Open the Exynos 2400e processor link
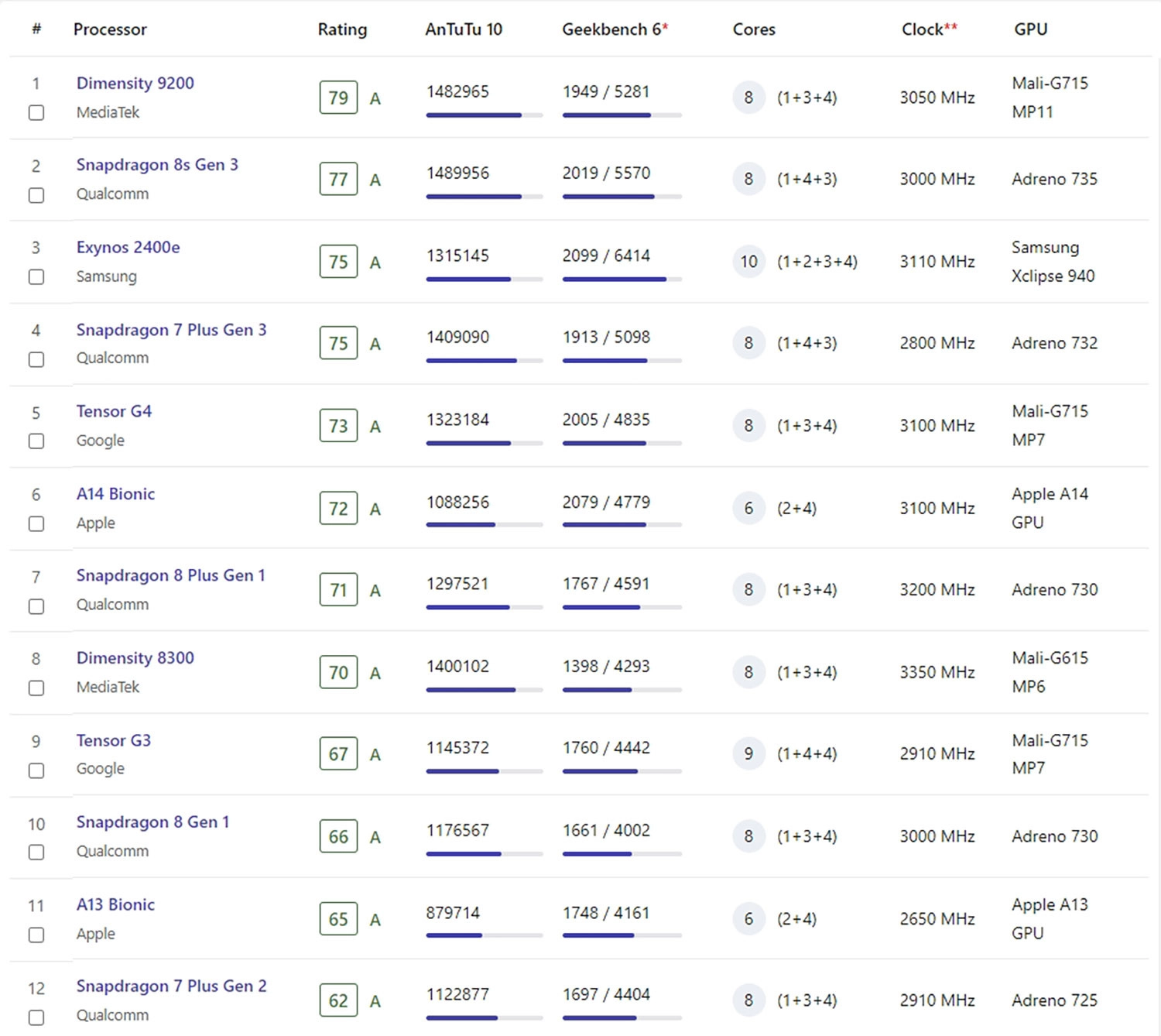1161x1036 pixels. point(128,248)
